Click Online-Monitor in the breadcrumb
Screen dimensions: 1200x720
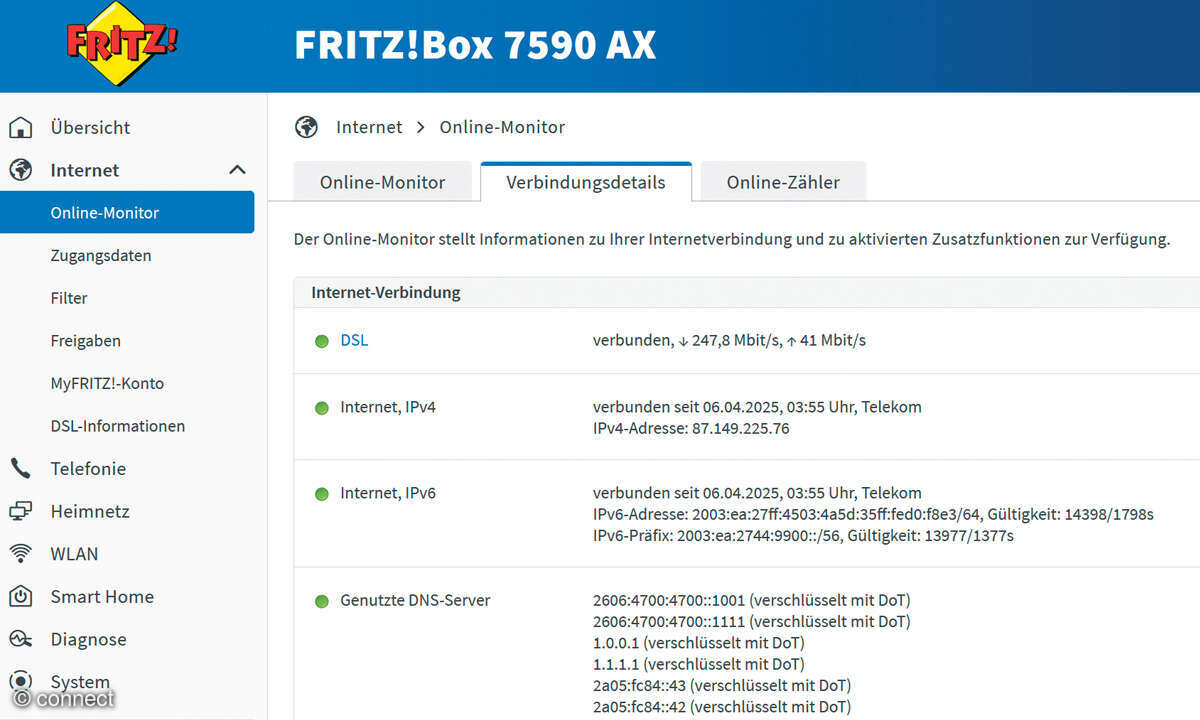point(502,127)
